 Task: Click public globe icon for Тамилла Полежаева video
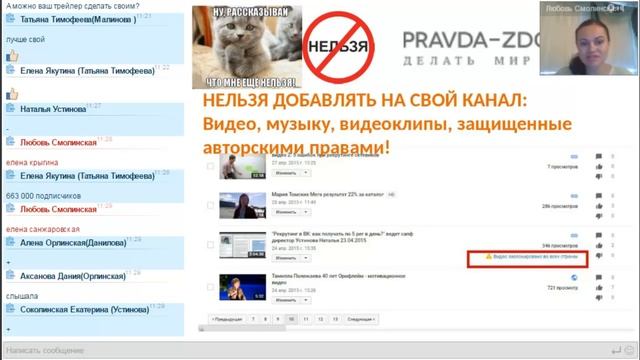pyautogui.click(x=574, y=278)
